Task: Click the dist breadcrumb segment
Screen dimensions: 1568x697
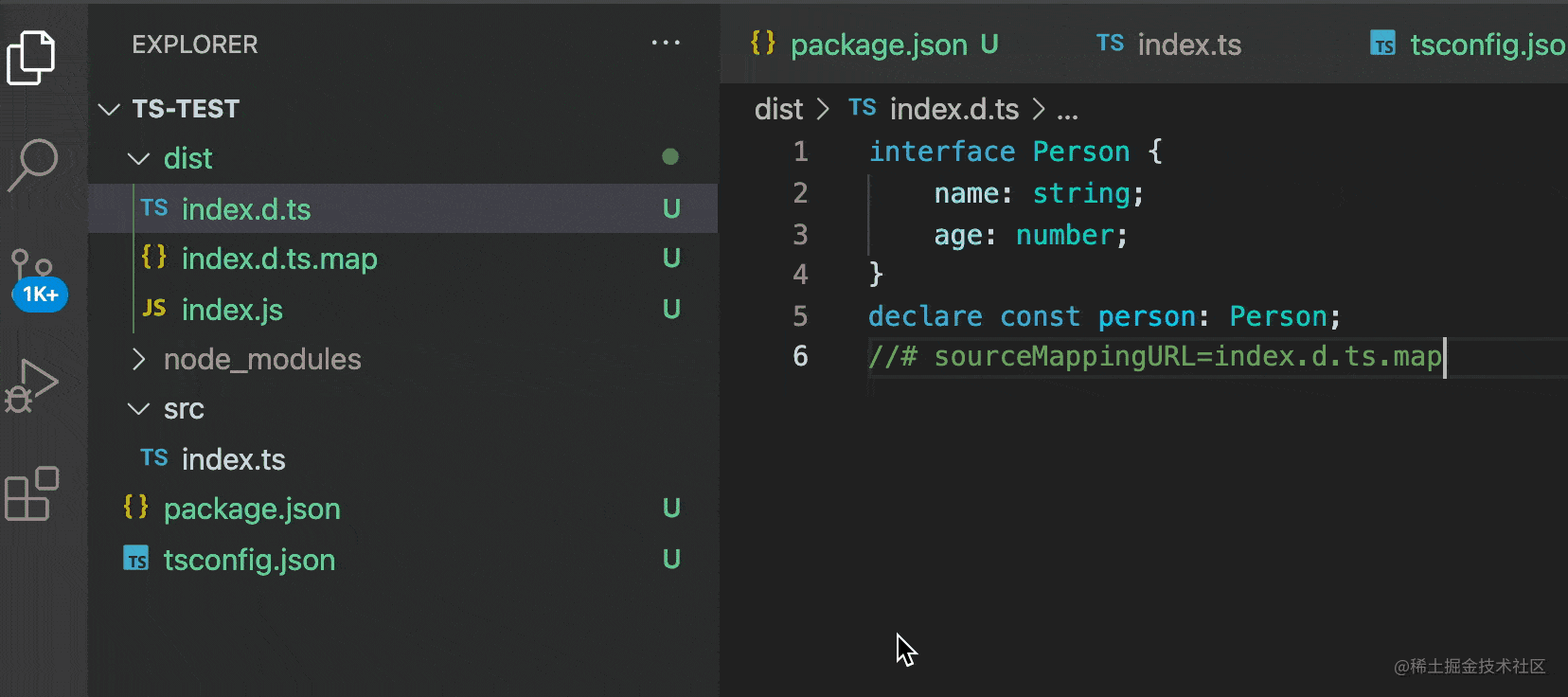Action: click(778, 110)
